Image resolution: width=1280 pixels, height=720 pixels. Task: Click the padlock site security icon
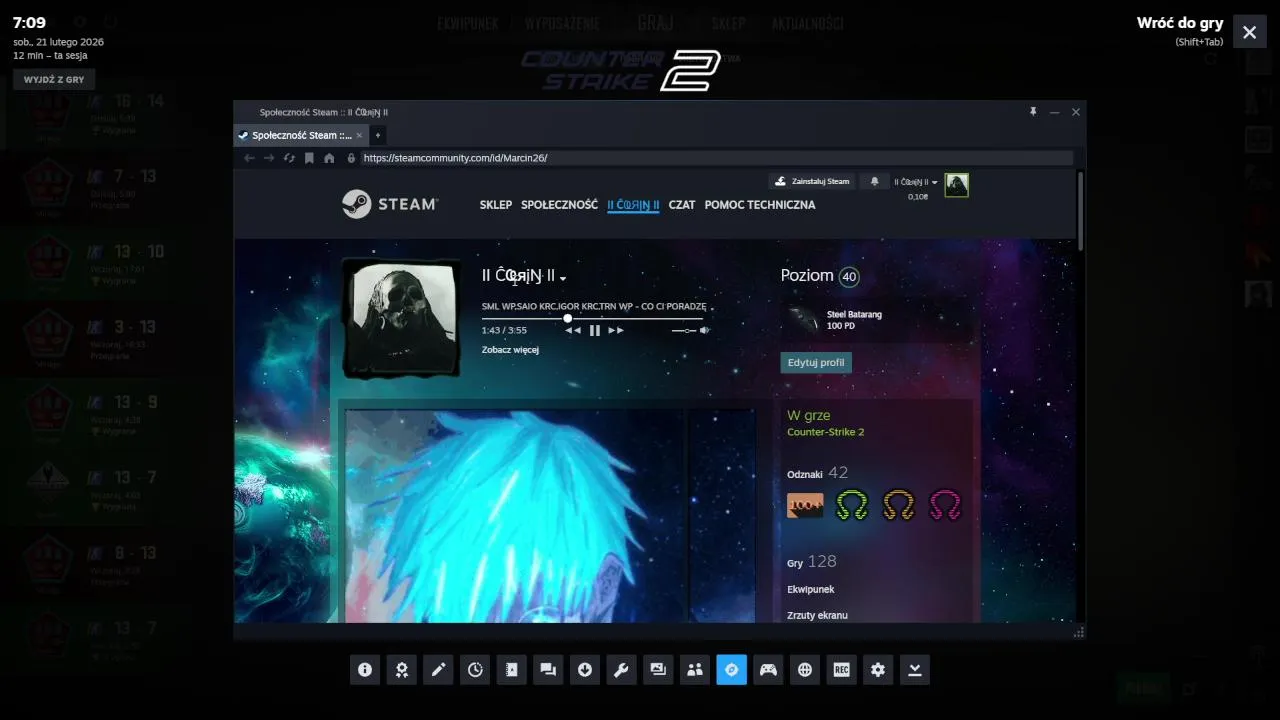[x=351, y=158]
